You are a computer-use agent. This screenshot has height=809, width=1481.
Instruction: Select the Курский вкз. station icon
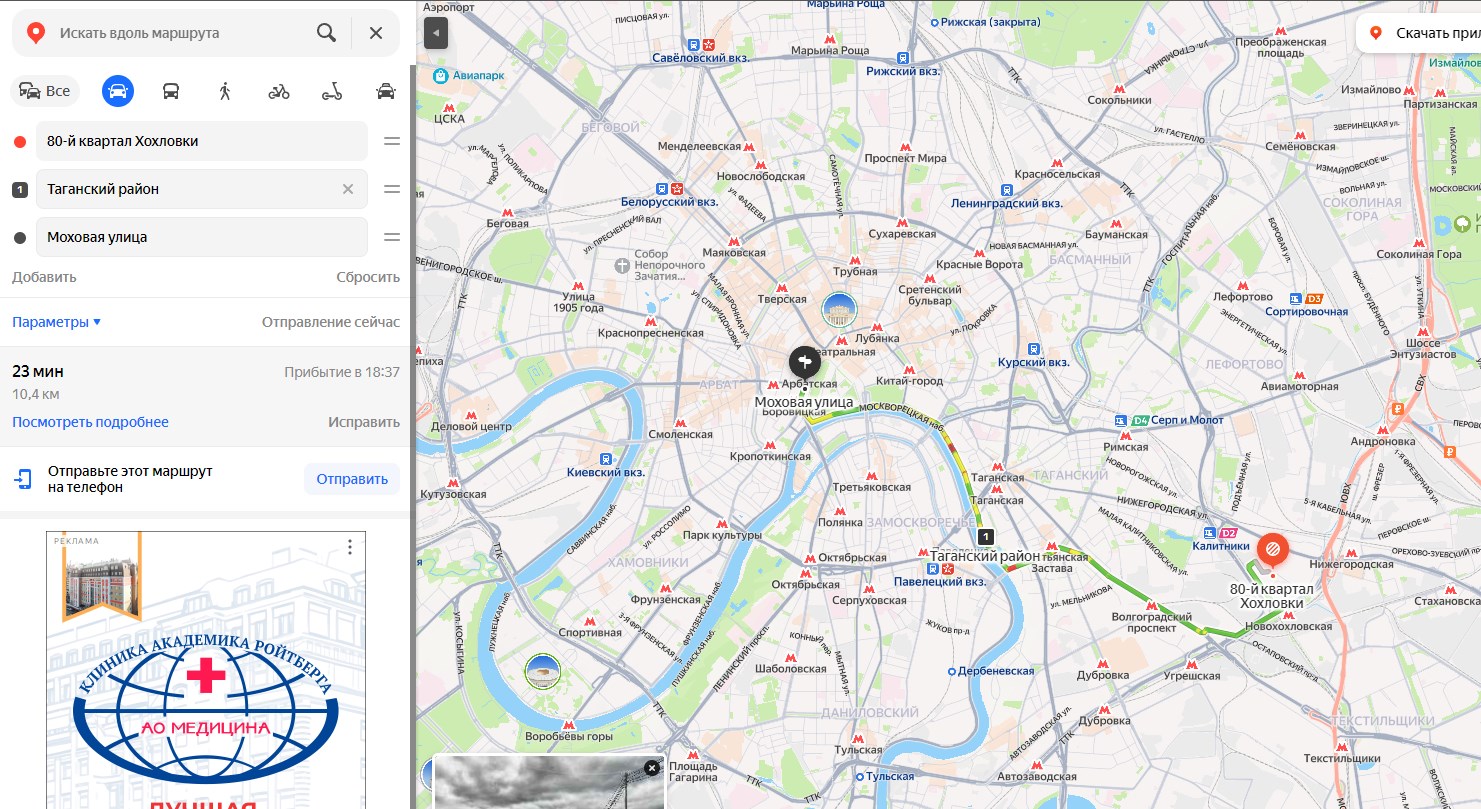1033,348
